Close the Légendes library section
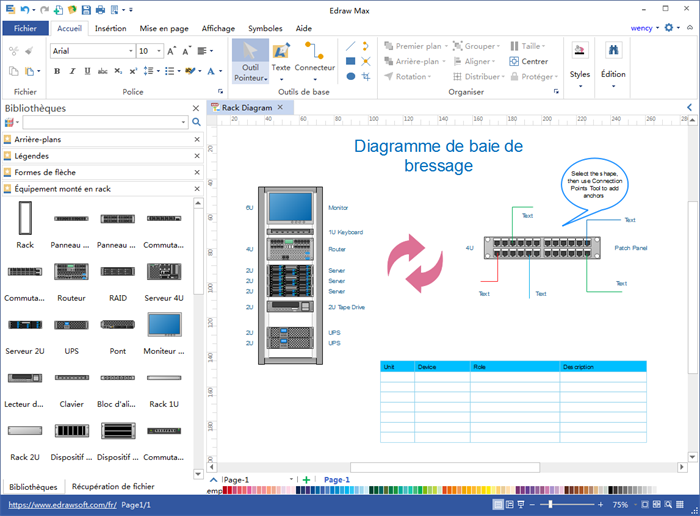The image size is (700, 516). tap(196, 156)
